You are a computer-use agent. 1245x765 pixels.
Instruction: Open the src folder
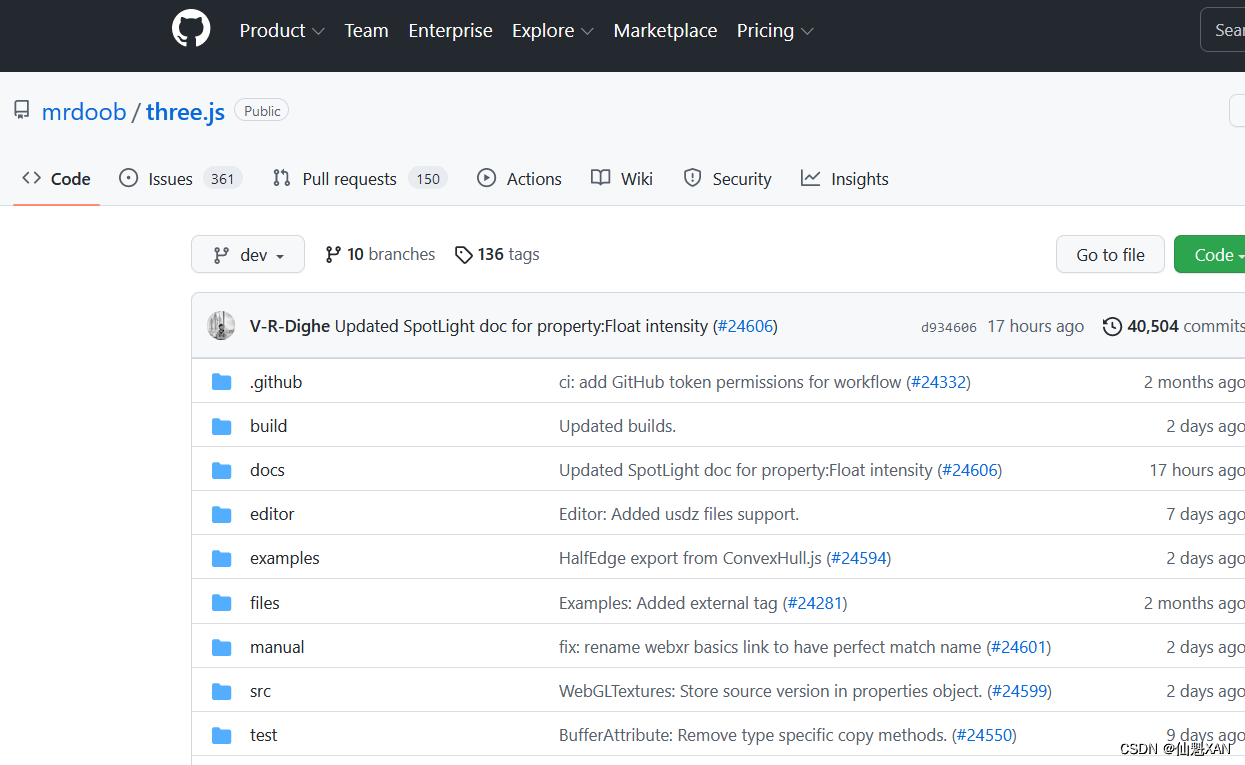[x=260, y=691]
